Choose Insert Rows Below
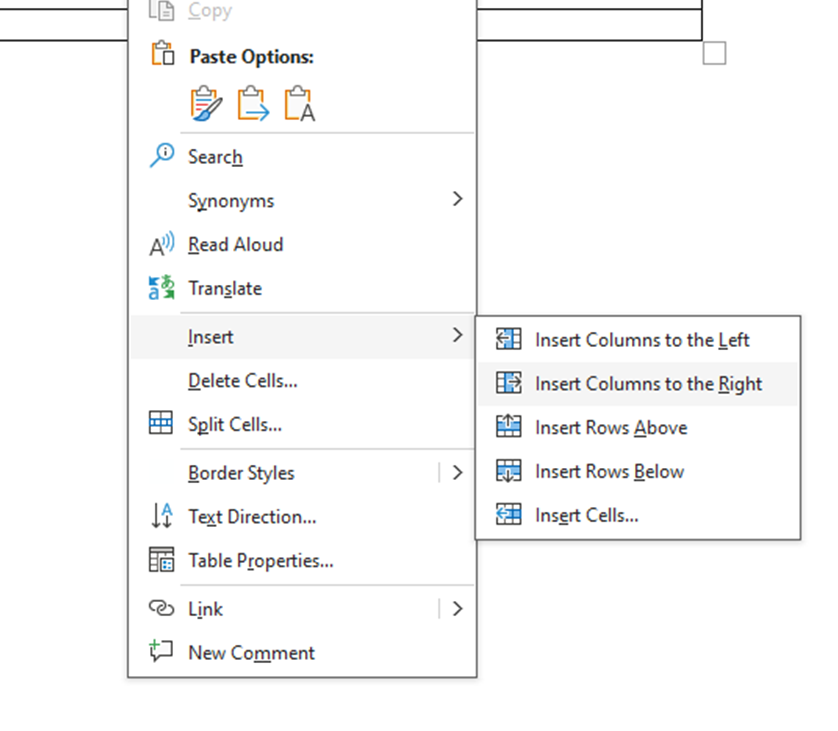This screenshot has height=731, width=838. pos(638,471)
